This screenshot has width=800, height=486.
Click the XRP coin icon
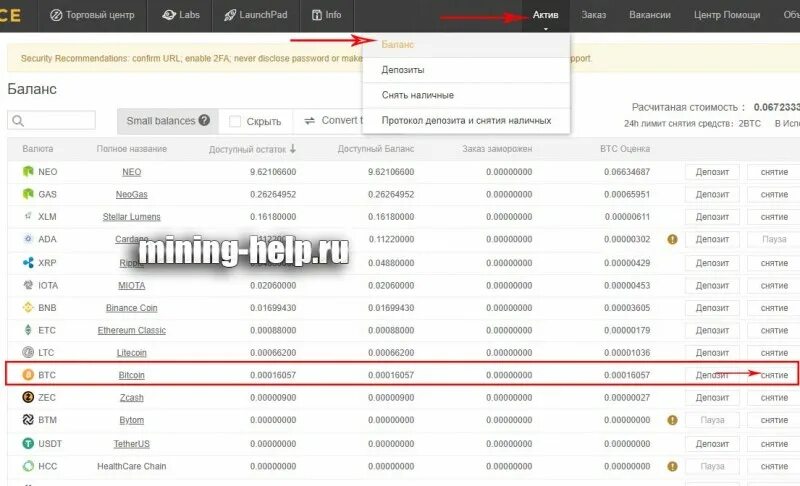pyautogui.click(x=28, y=263)
